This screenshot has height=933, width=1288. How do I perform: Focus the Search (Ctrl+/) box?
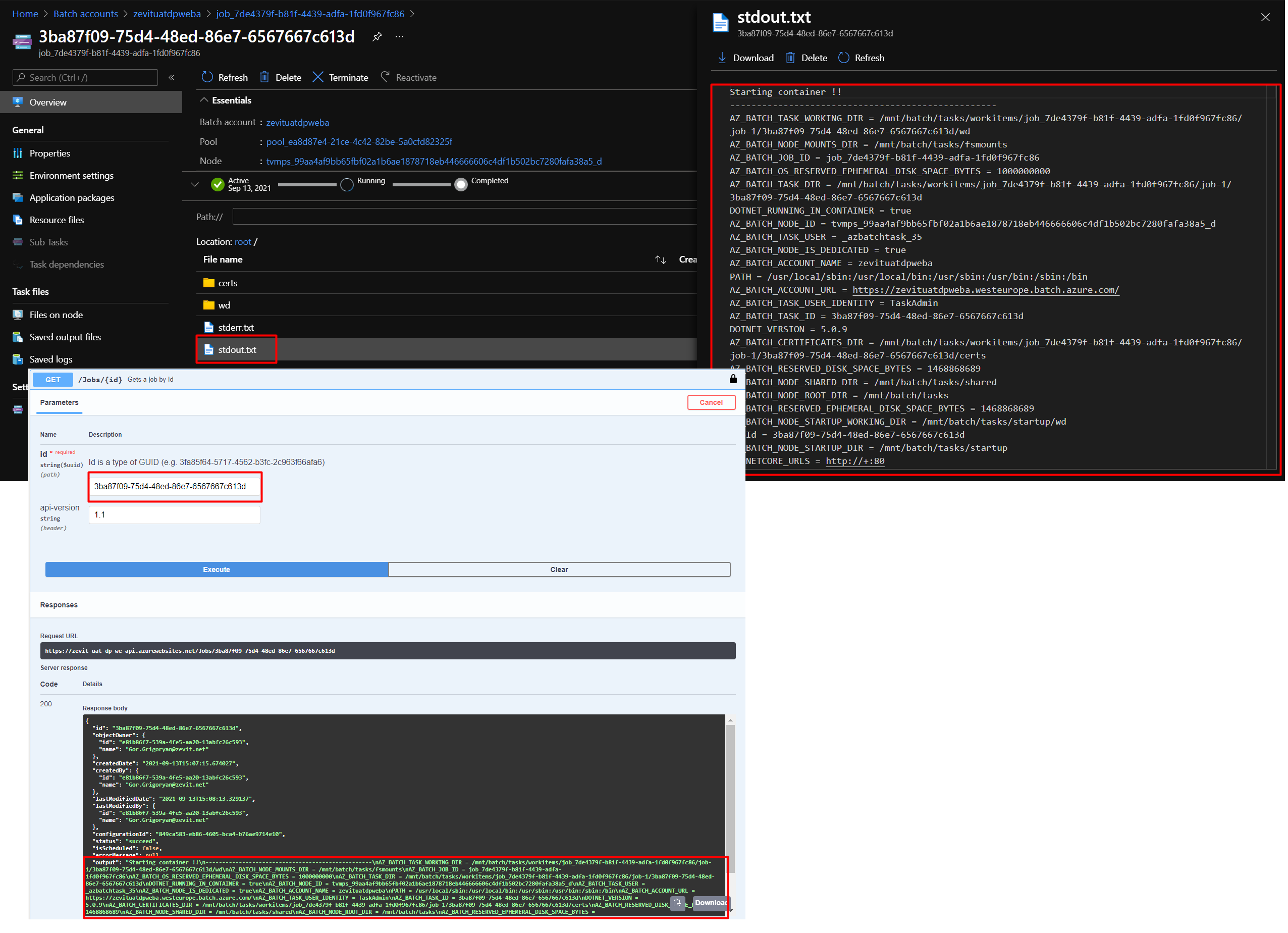(85, 78)
